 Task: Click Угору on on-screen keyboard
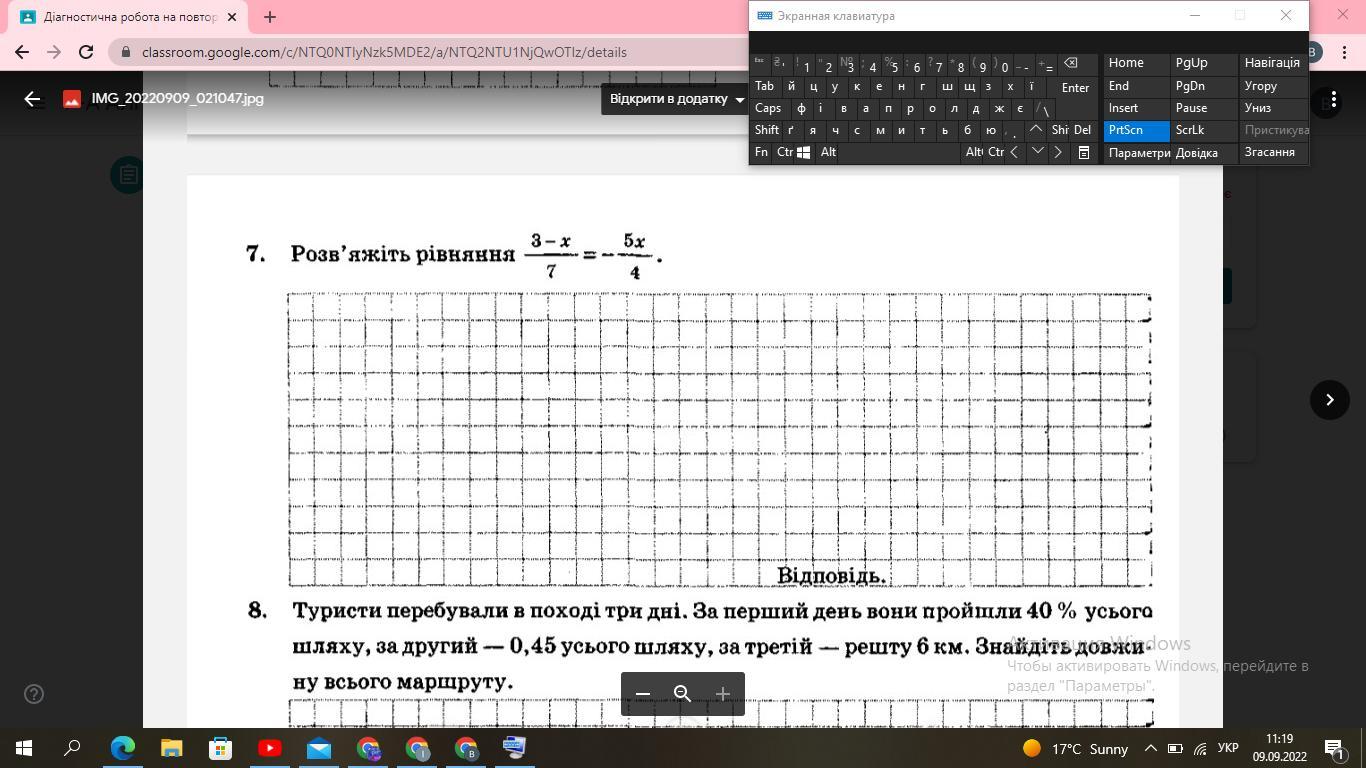click(x=1272, y=86)
